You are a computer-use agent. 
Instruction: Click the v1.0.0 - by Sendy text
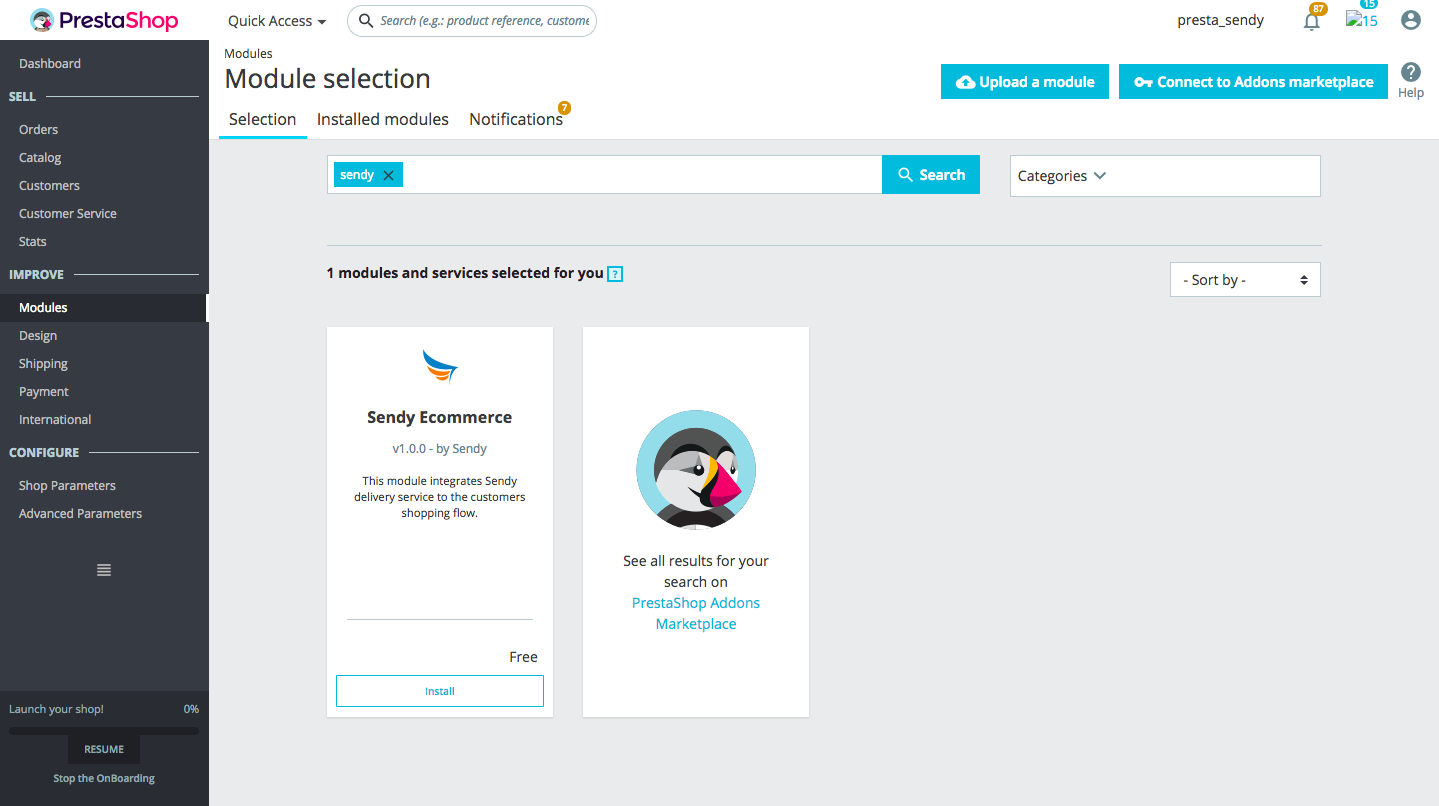pyautogui.click(x=440, y=448)
